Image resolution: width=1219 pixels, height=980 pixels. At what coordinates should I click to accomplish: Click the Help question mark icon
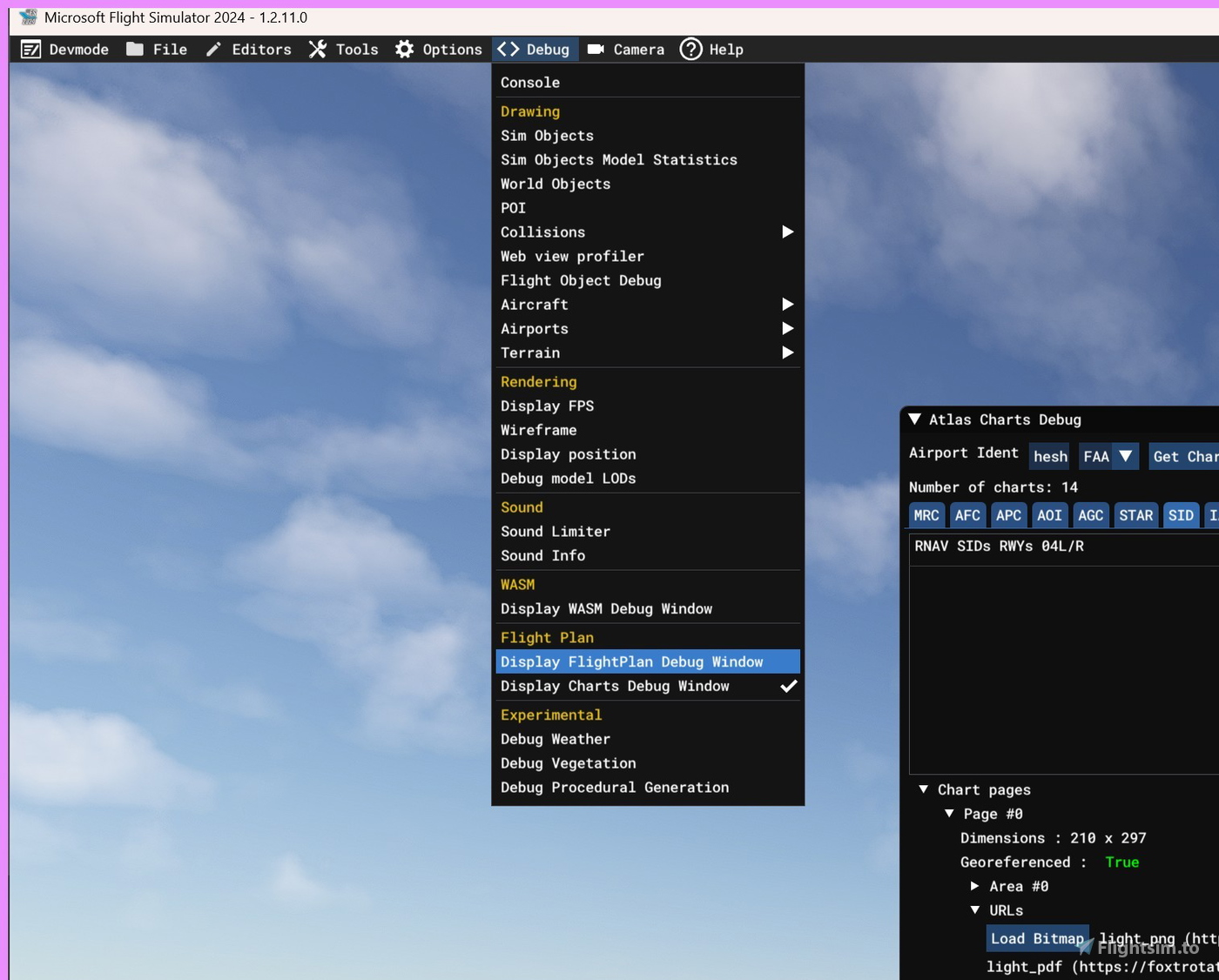pyautogui.click(x=690, y=50)
